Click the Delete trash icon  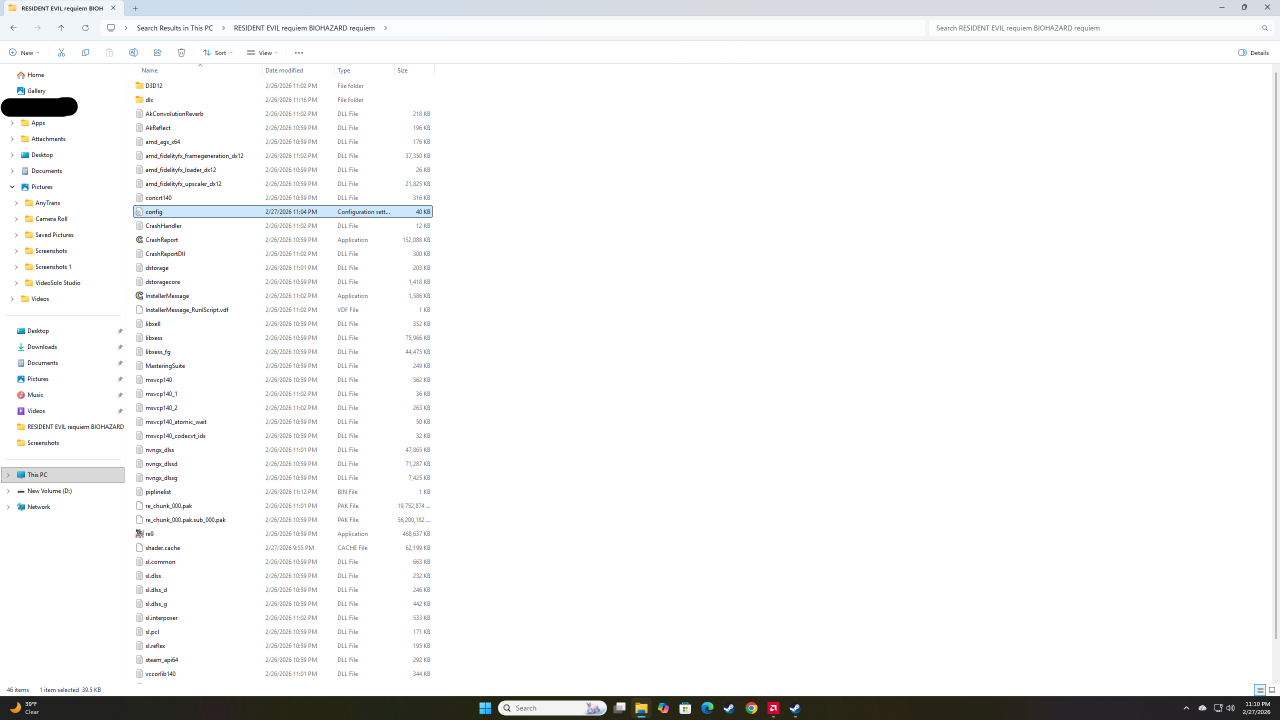pyautogui.click(x=181, y=53)
